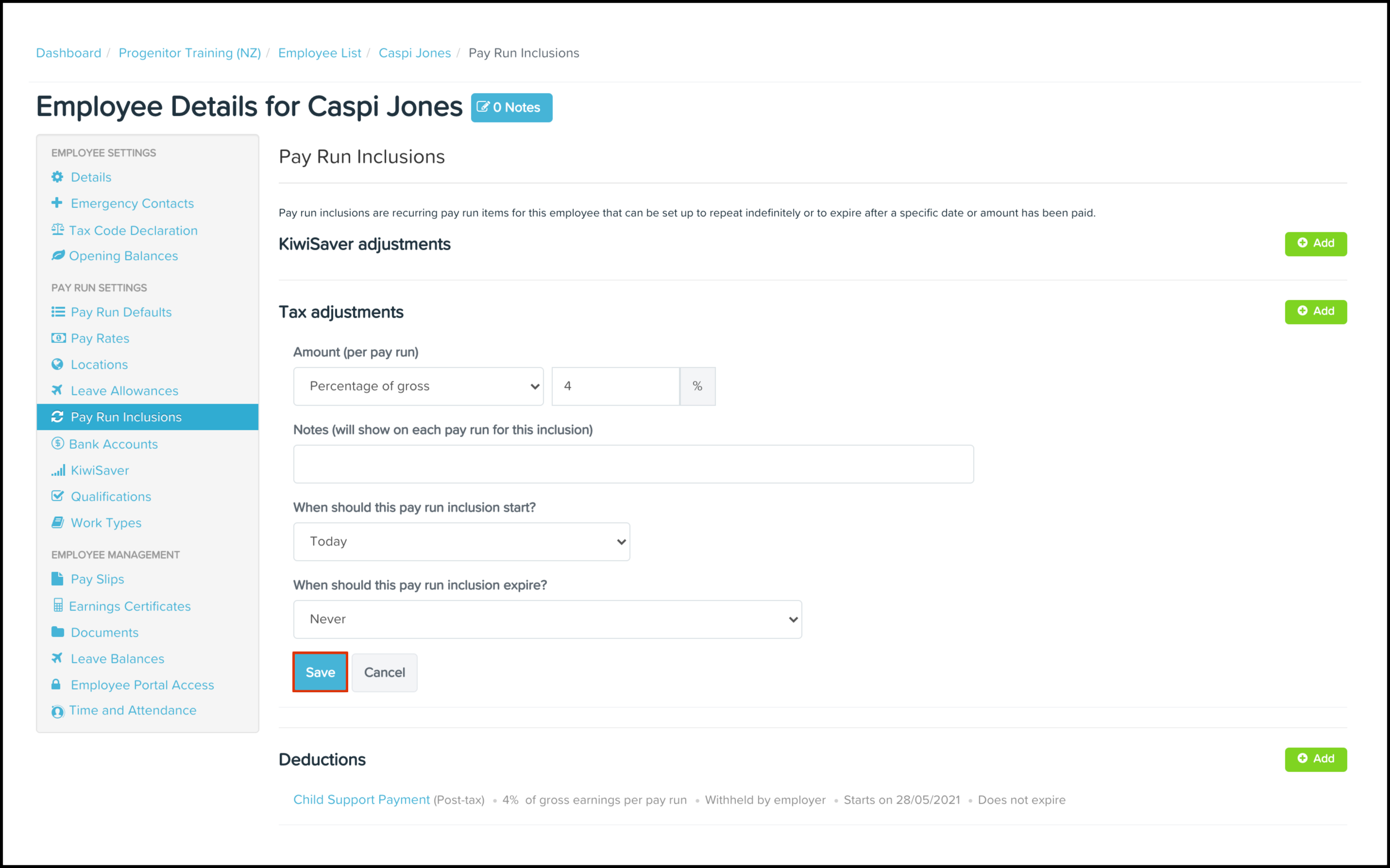
Task: Open the Pay Rates sidebar item
Action: [100, 339]
